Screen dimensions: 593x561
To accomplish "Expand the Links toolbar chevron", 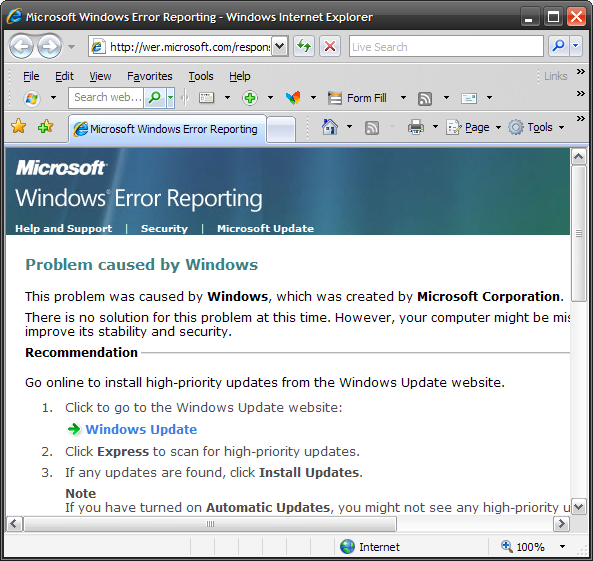I will pos(581,72).
